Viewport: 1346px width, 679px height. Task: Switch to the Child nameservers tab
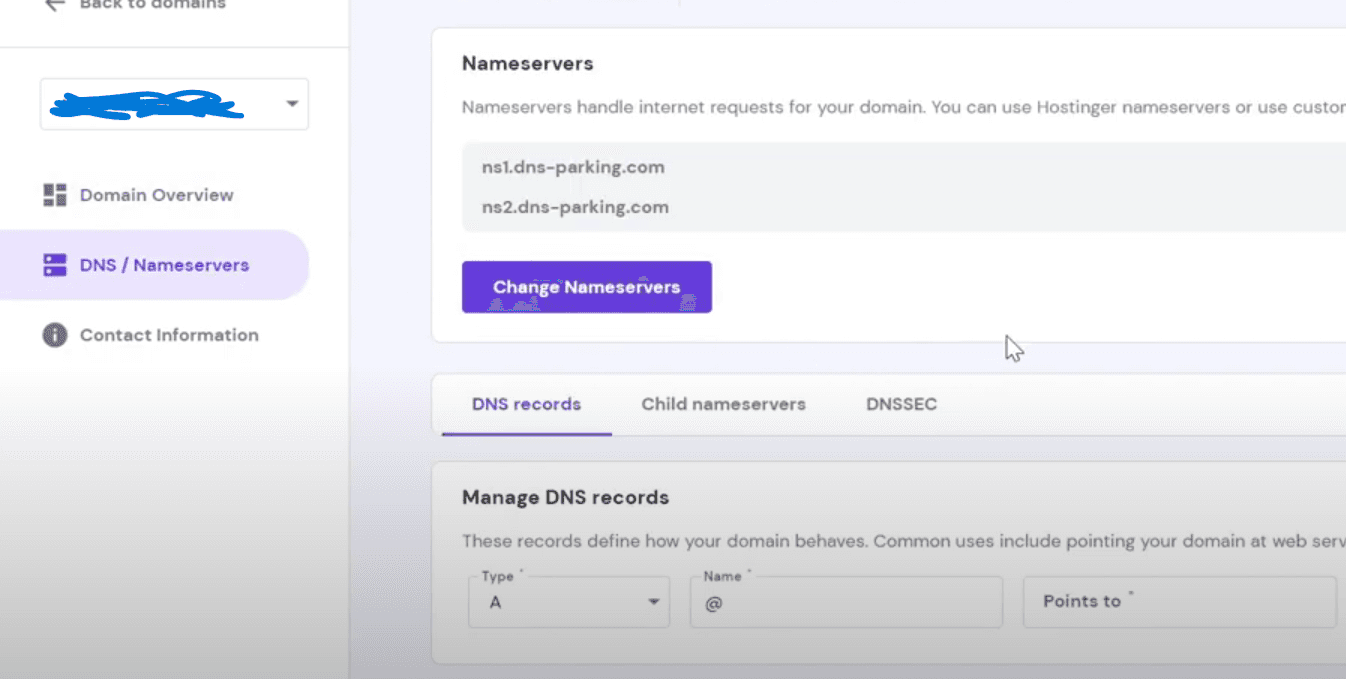pyautogui.click(x=723, y=404)
